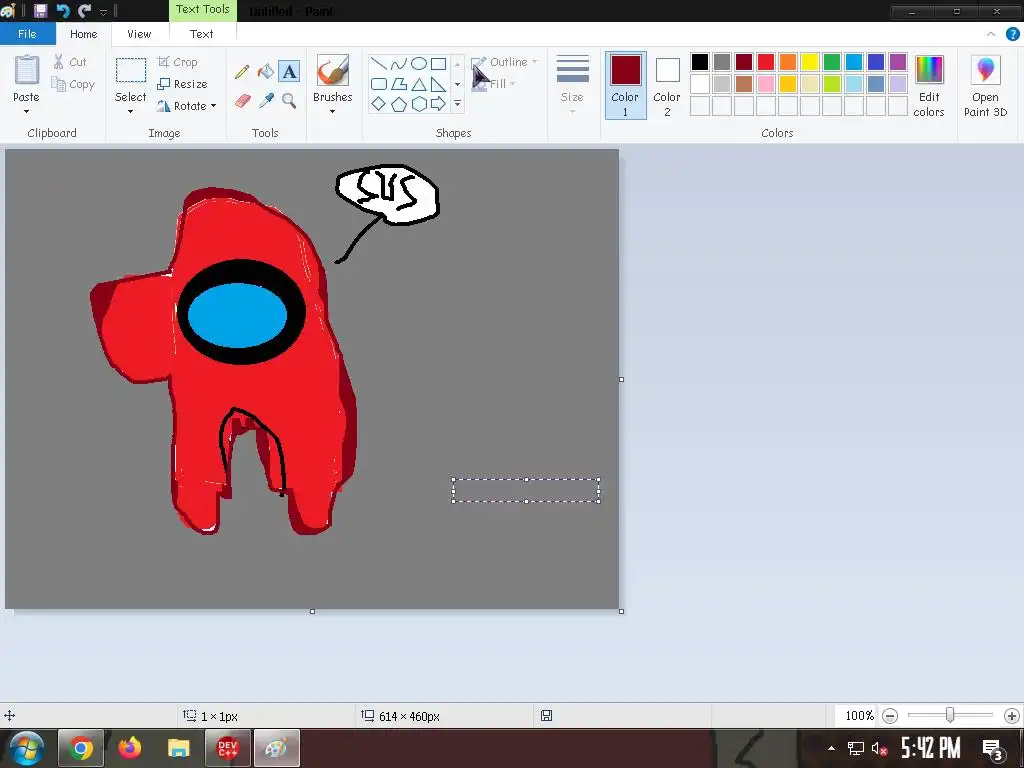
Task: Select the Magnifier tool
Action: [289, 101]
